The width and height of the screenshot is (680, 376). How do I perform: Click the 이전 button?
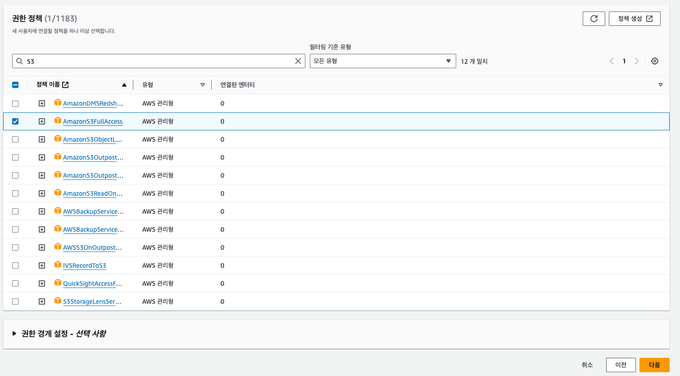[621, 365]
